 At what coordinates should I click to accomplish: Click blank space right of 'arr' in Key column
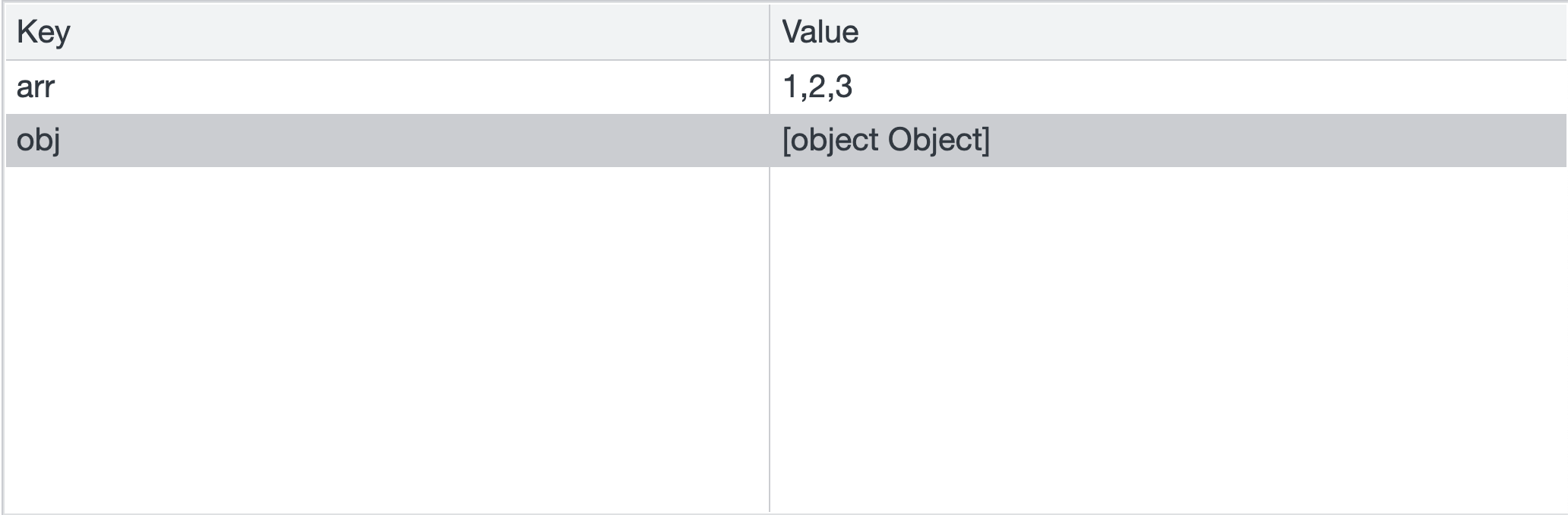pyautogui.click(x=412, y=87)
